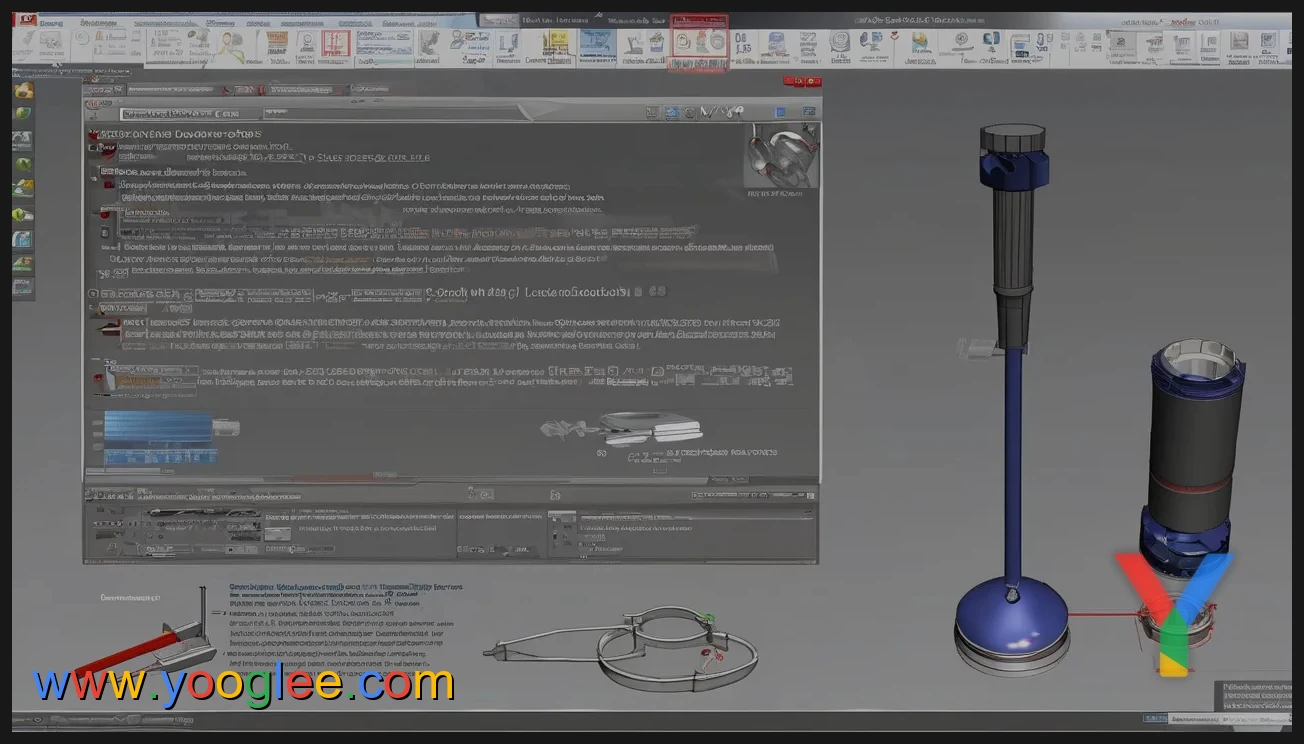The image size is (1304, 744).
Task: Select the bottom teal icon in the left sidebar
Action: (x=22, y=286)
